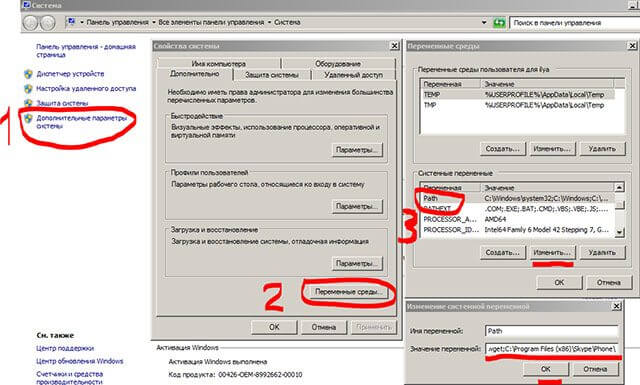Open Центр поддержки link

pyautogui.click(x=65, y=348)
